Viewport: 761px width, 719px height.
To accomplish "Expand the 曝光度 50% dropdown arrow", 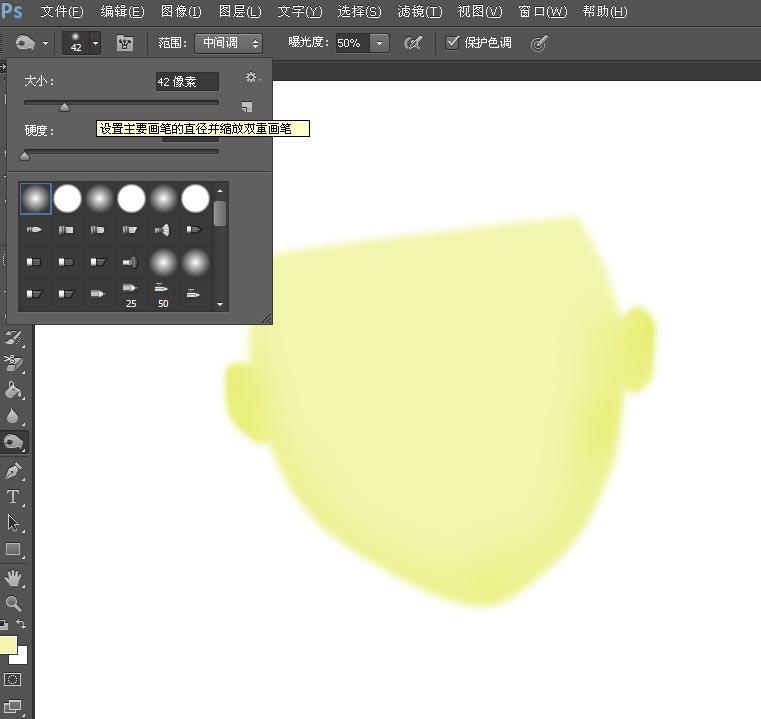I will tap(380, 43).
